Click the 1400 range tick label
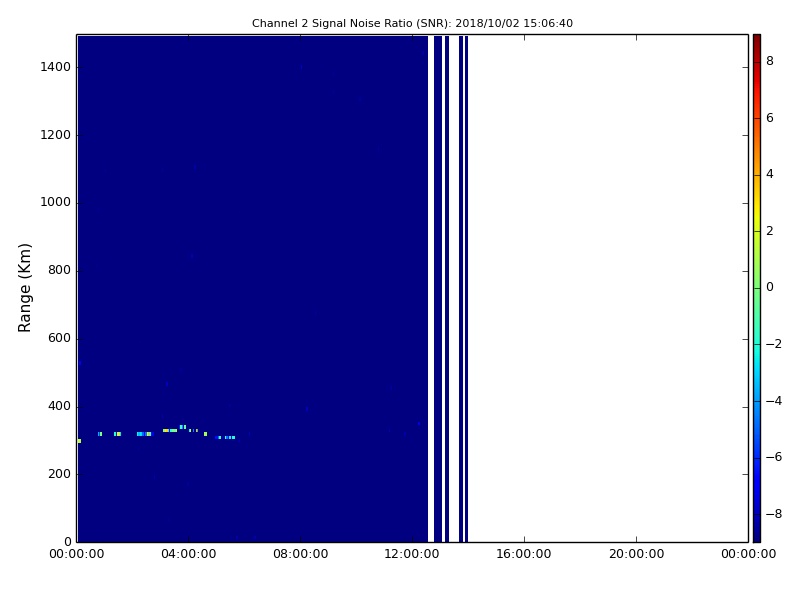This screenshot has height=600, width=800. click(x=56, y=67)
